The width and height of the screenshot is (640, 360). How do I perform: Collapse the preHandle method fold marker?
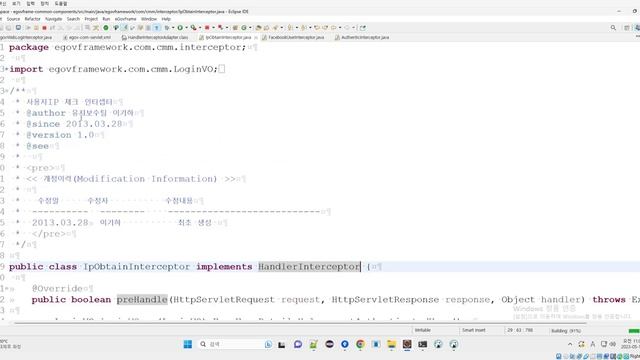tap(6, 289)
